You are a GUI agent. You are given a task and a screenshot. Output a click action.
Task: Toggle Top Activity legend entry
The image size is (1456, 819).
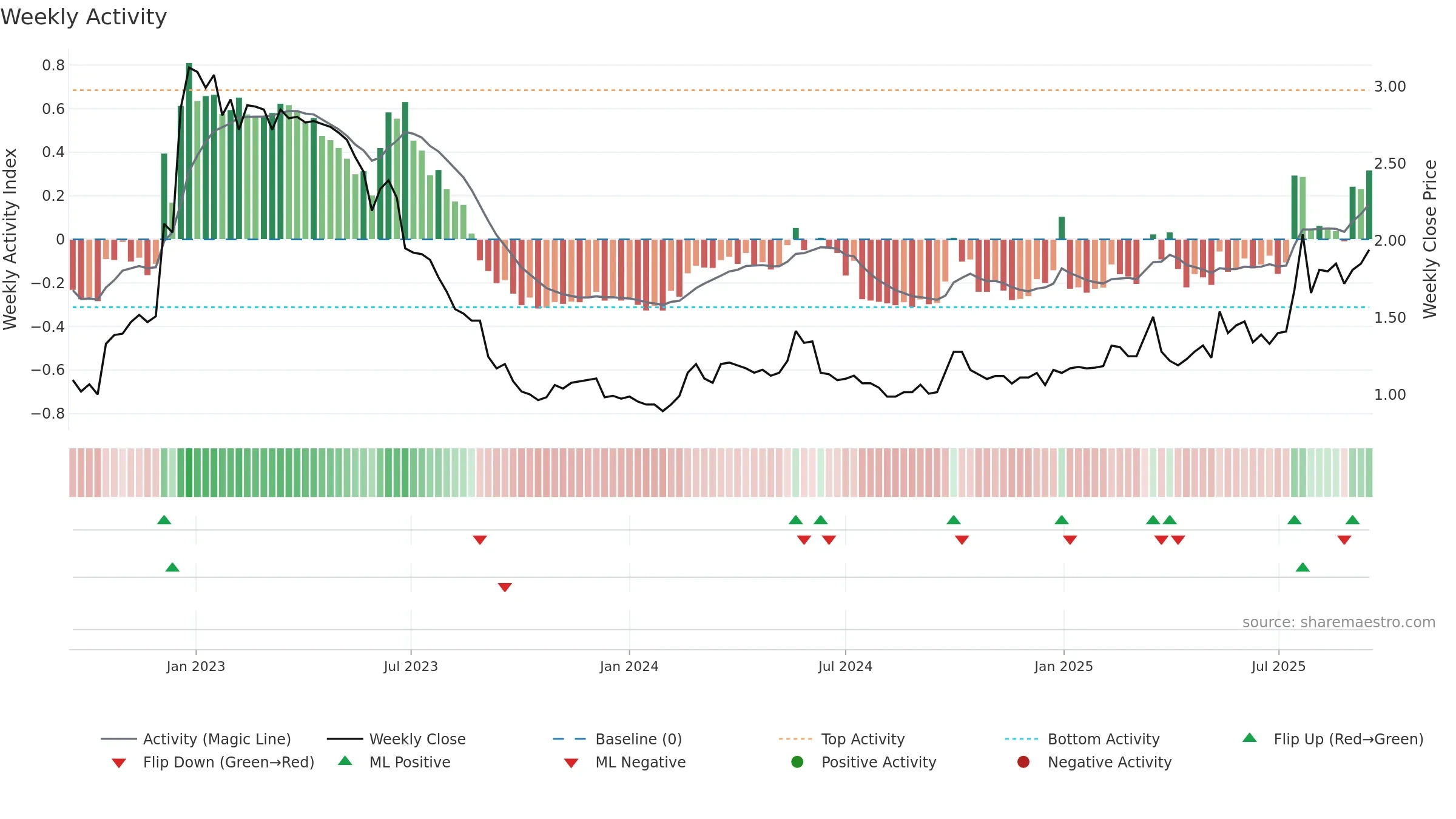pos(841,739)
